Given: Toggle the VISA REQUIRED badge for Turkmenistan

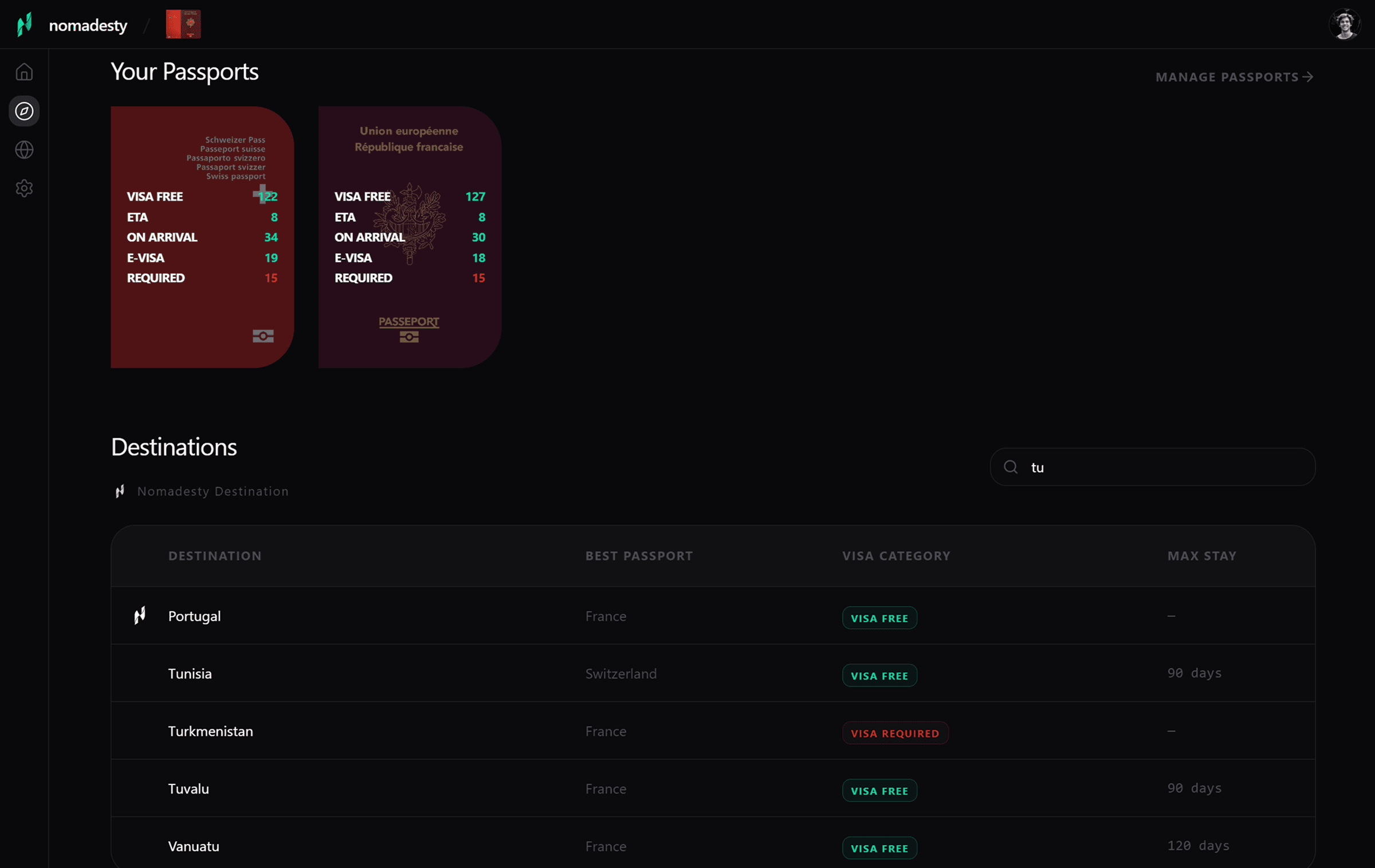Looking at the screenshot, I should [x=895, y=732].
